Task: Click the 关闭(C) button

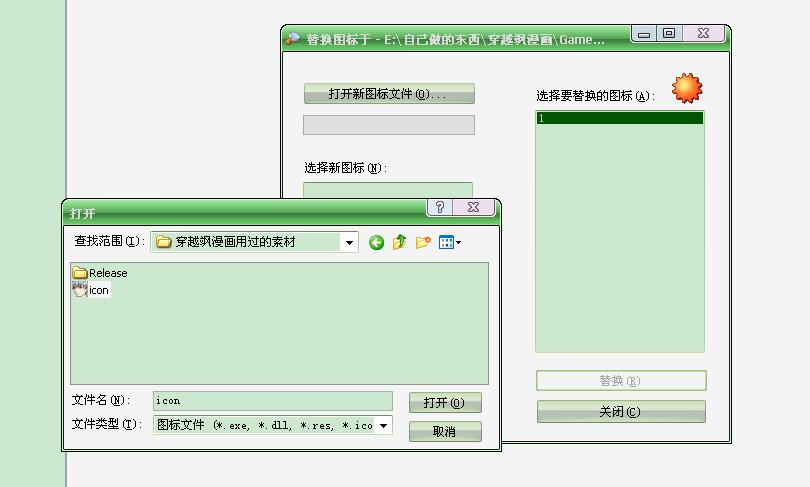Action: (621, 412)
